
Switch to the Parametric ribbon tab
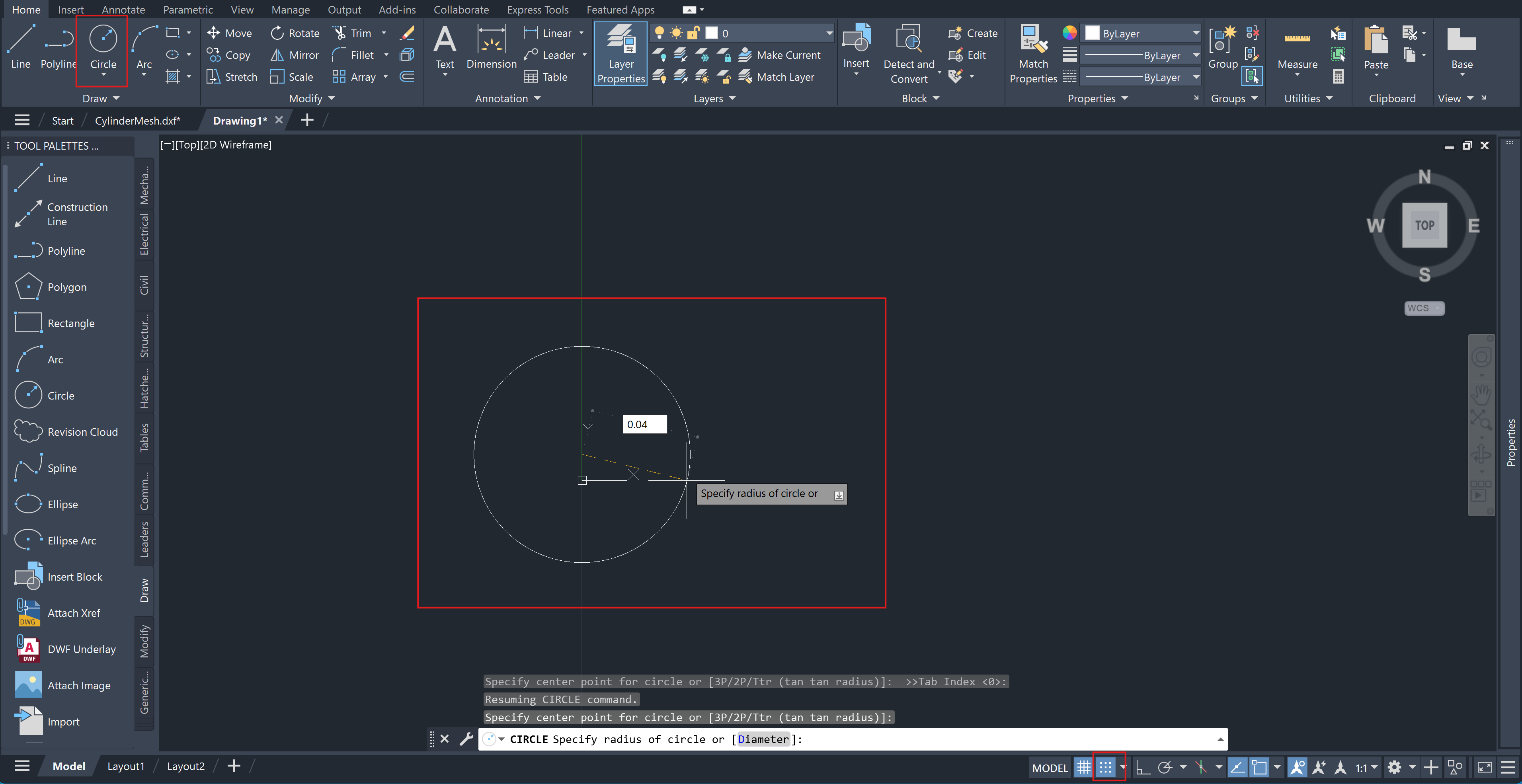[188, 10]
